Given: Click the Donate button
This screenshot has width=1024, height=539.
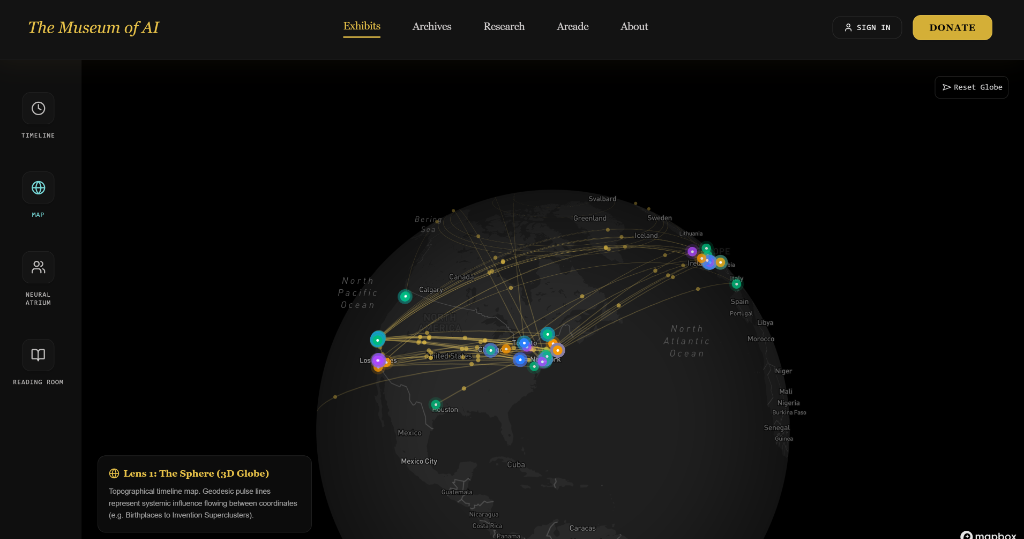Looking at the screenshot, I should [952, 27].
